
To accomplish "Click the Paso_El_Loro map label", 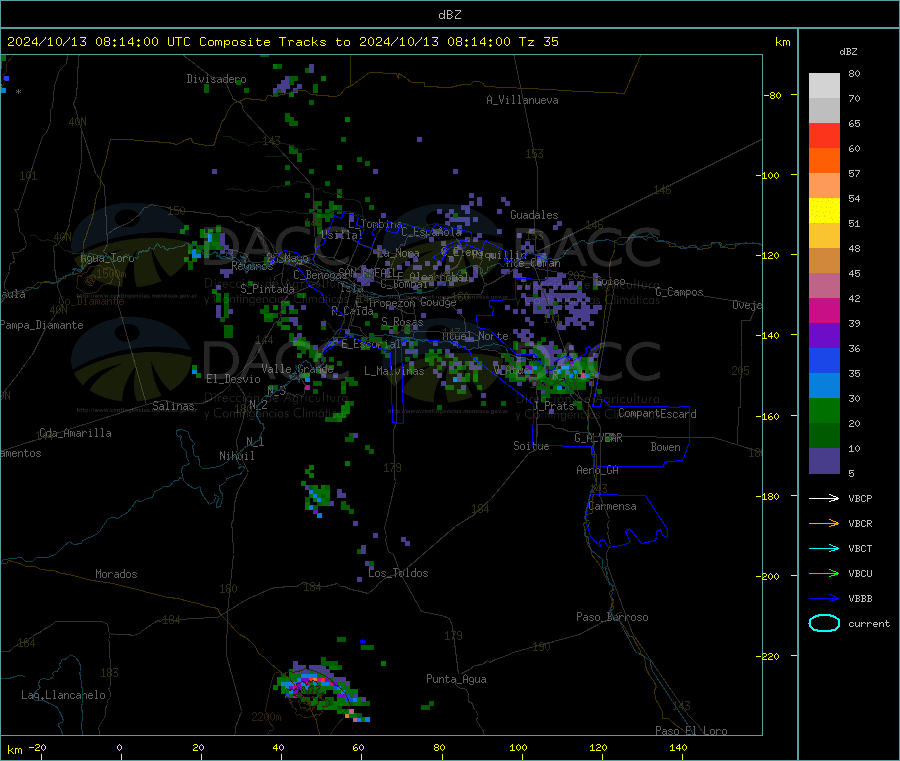I will 691,731.
